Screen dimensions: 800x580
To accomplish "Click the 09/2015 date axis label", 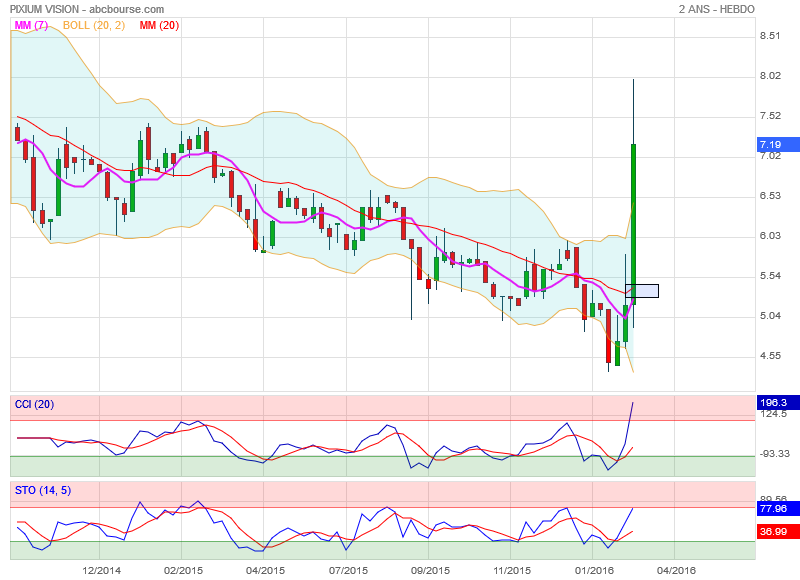I will click(x=430, y=570).
